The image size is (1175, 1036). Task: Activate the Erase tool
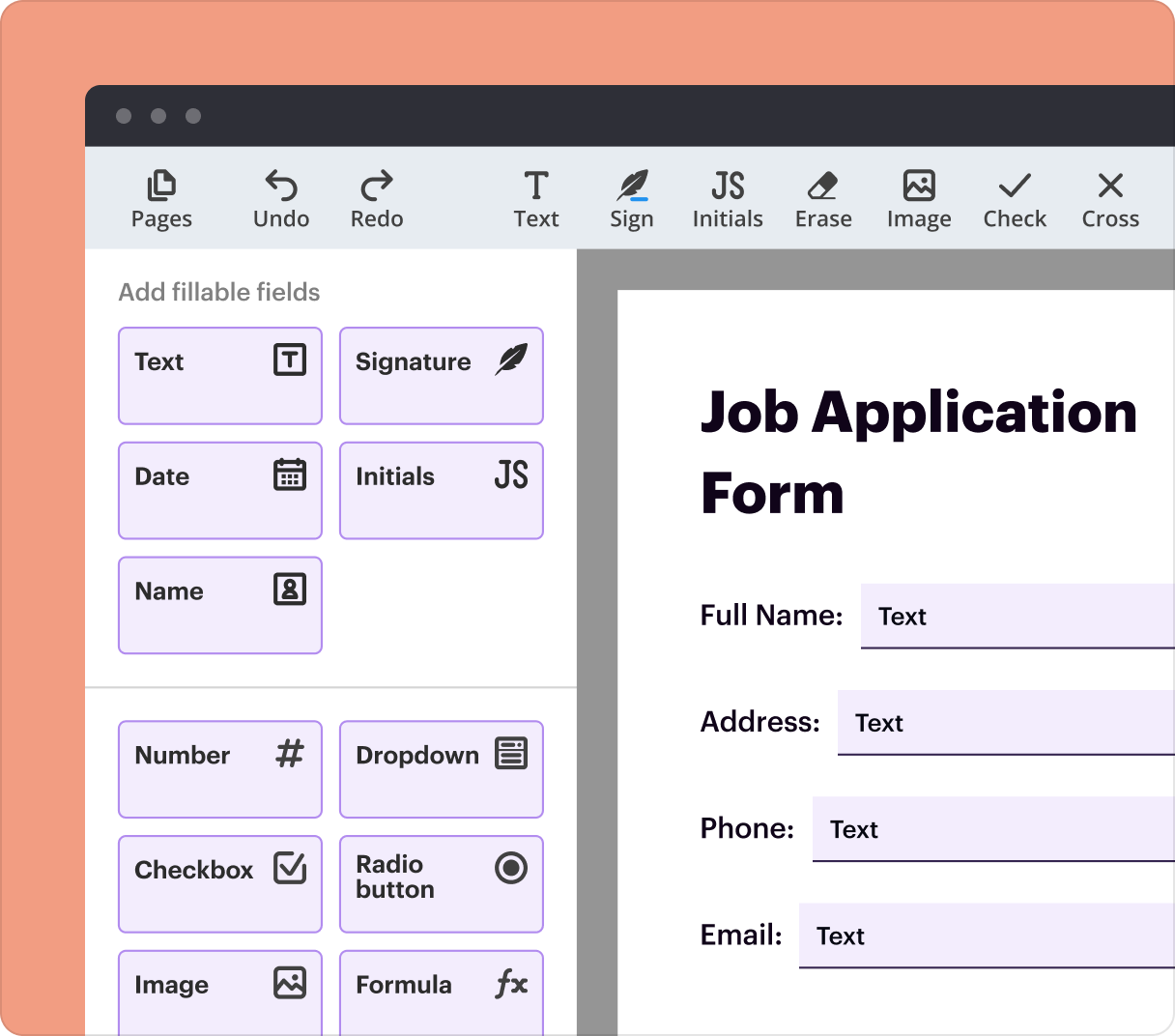pyautogui.click(x=822, y=198)
